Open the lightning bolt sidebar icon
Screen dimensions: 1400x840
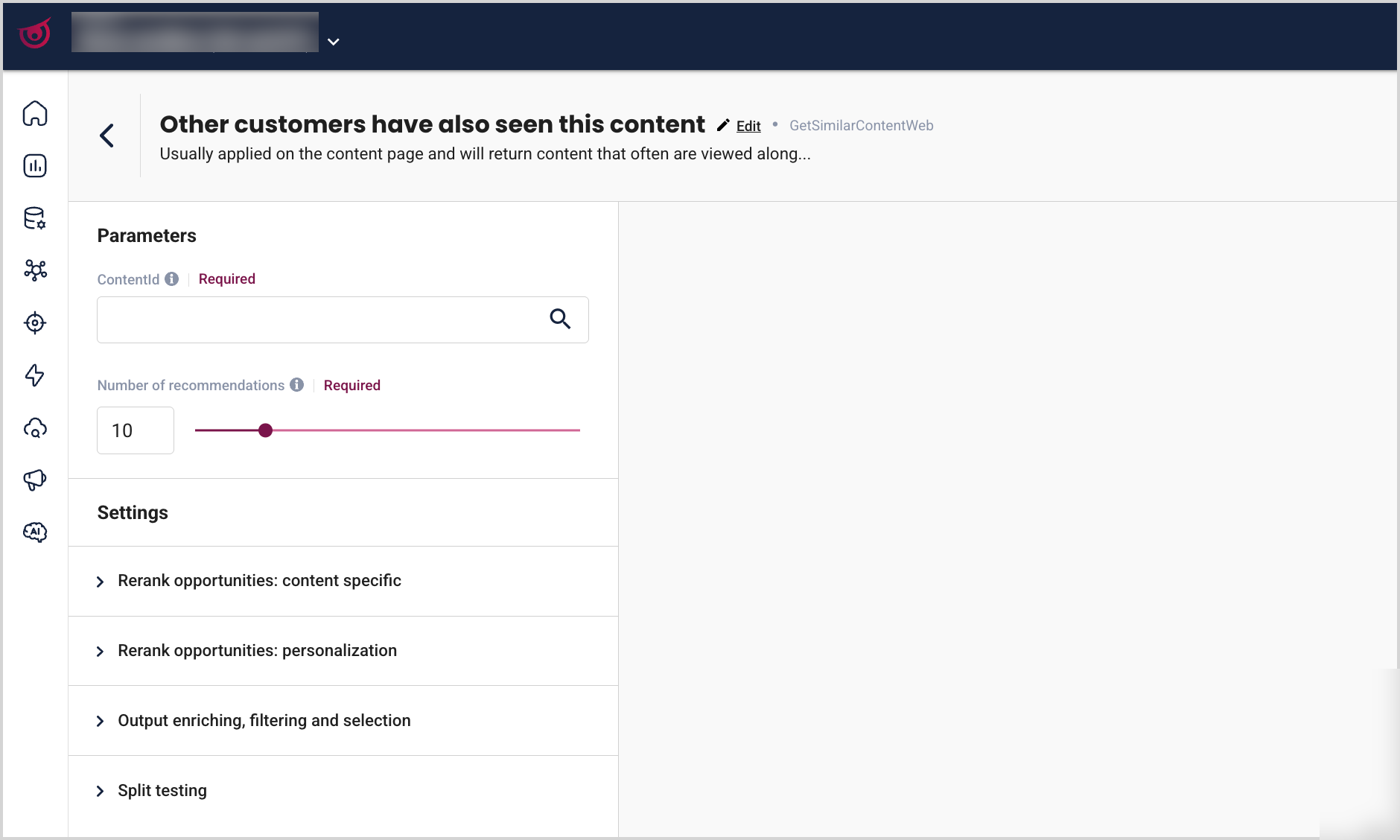(x=35, y=375)
